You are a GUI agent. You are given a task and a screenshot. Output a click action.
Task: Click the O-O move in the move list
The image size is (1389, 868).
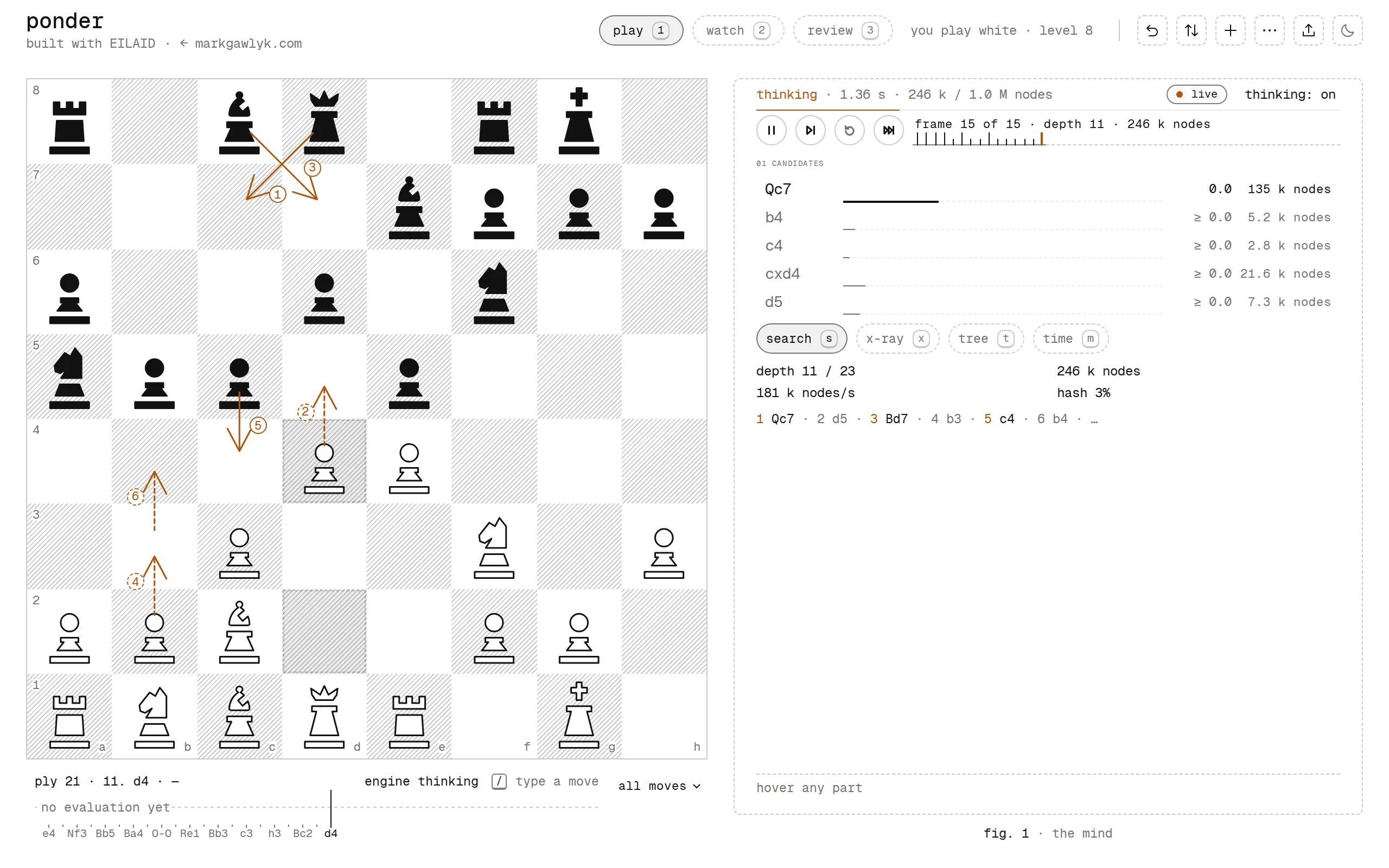coord(161,833)
